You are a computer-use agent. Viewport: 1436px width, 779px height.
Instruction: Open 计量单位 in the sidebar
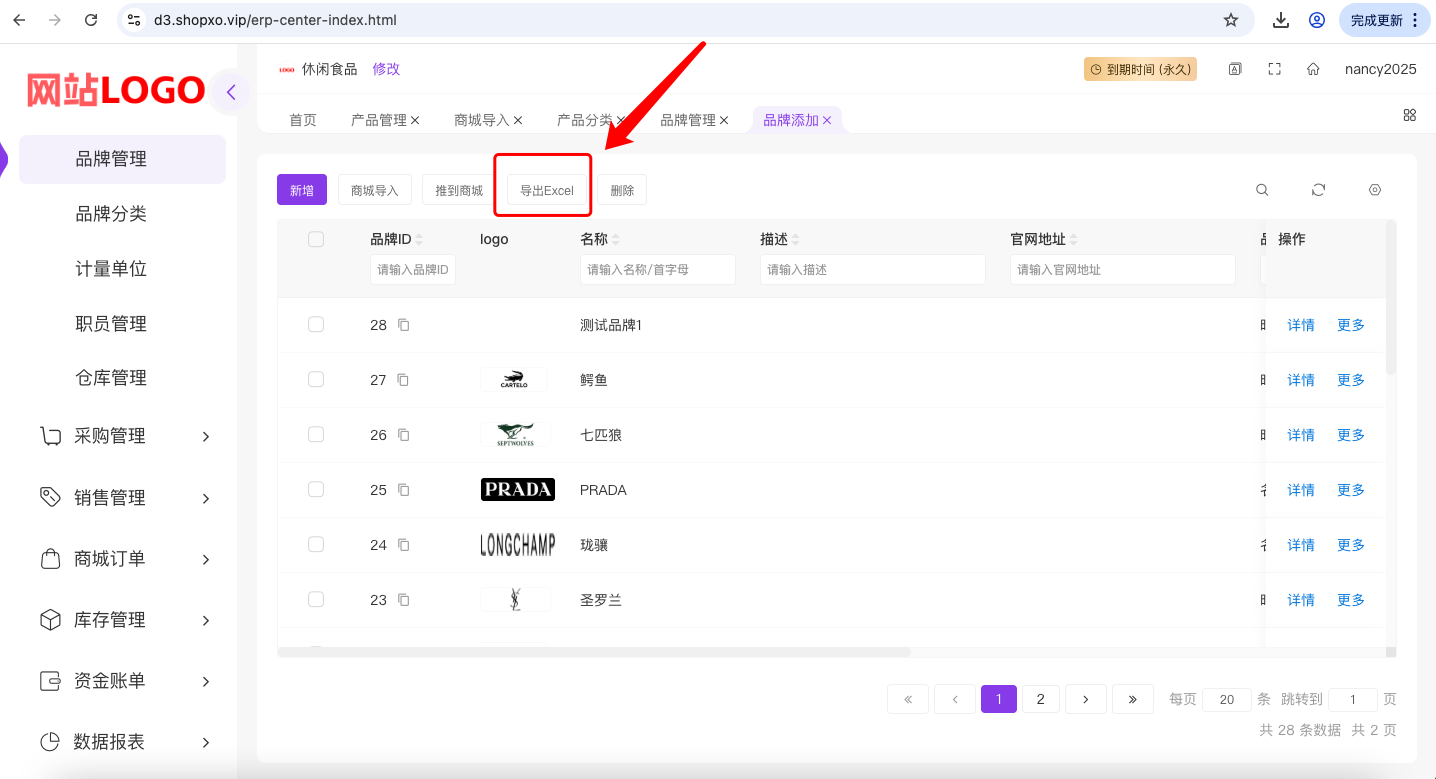click(111, 269)
